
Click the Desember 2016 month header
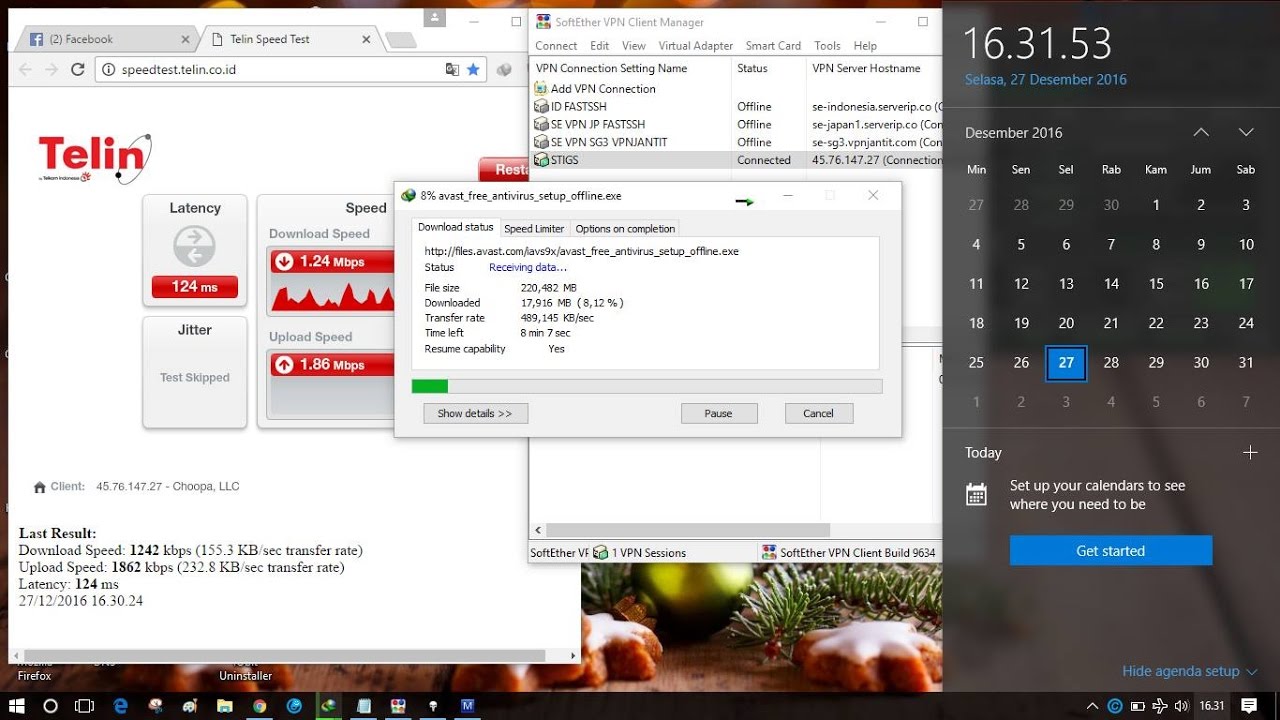[x=1014, y=132]
